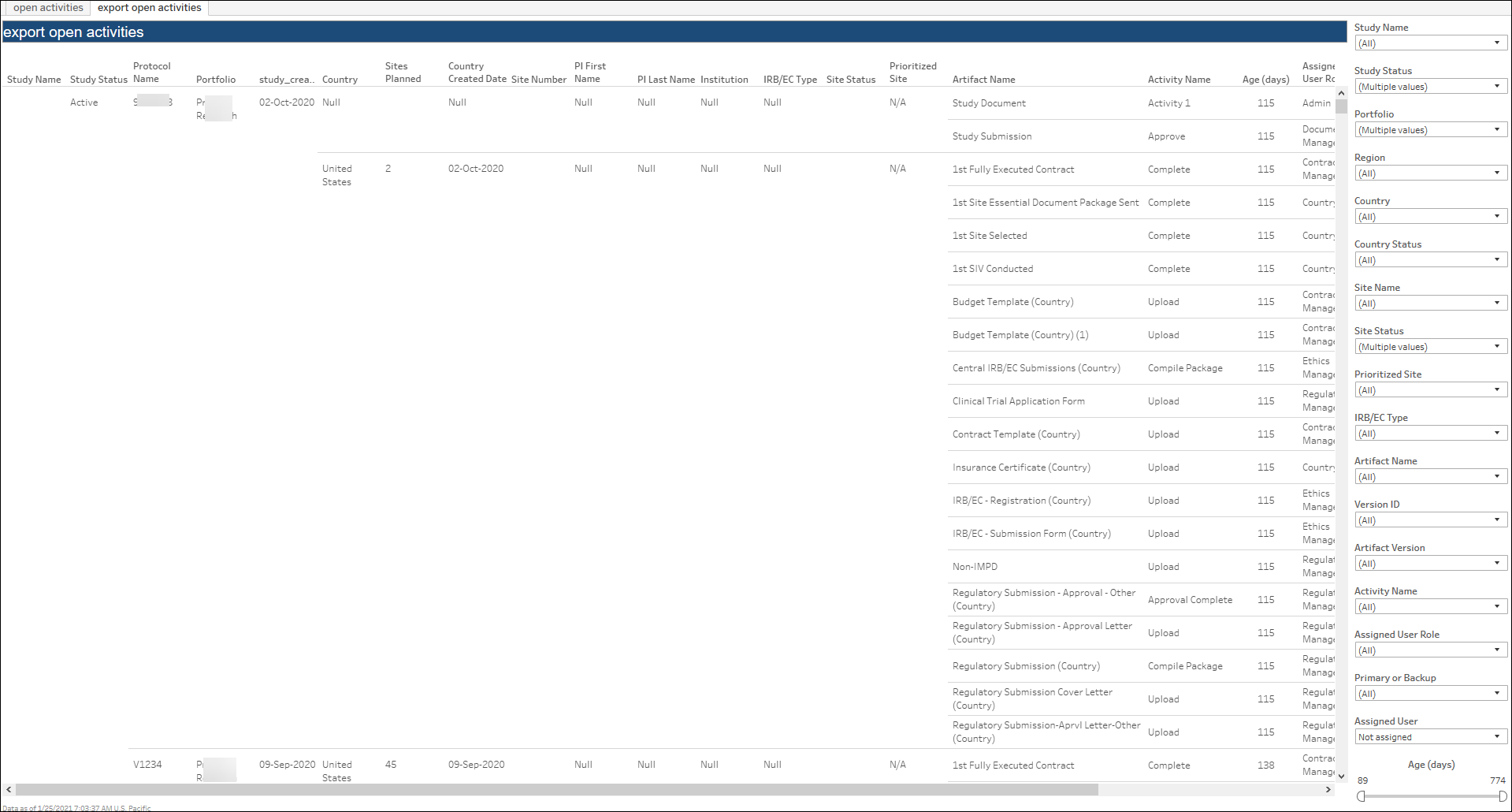Switch to the open activities tab
The width and height of the screenshot is (1512, 812).
(x=47, y=8)
